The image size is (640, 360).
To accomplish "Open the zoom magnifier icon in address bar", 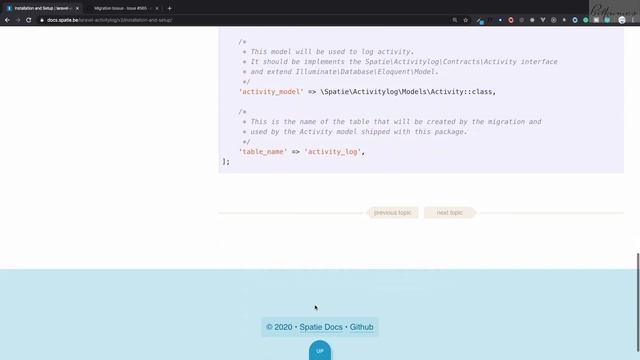I will pos(455,20).
